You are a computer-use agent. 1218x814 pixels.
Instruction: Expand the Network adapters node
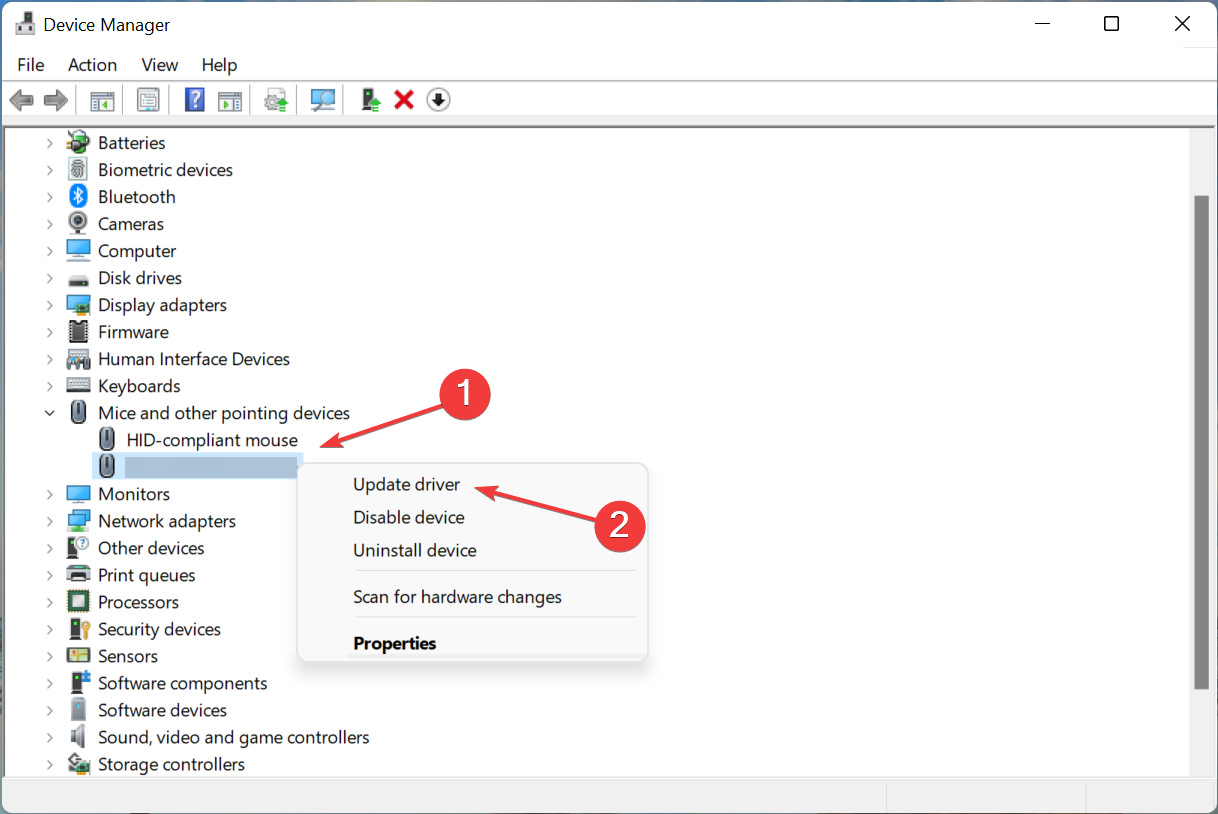coord(49,521)
